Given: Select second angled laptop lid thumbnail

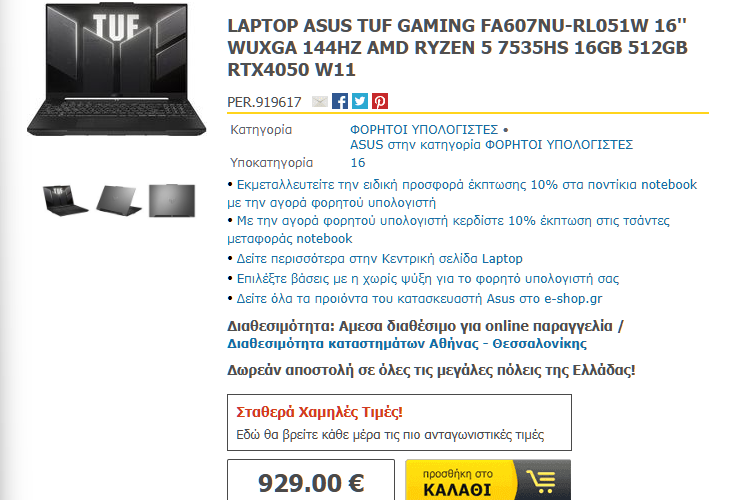Looking at the screenshot, I should (119, 200).
